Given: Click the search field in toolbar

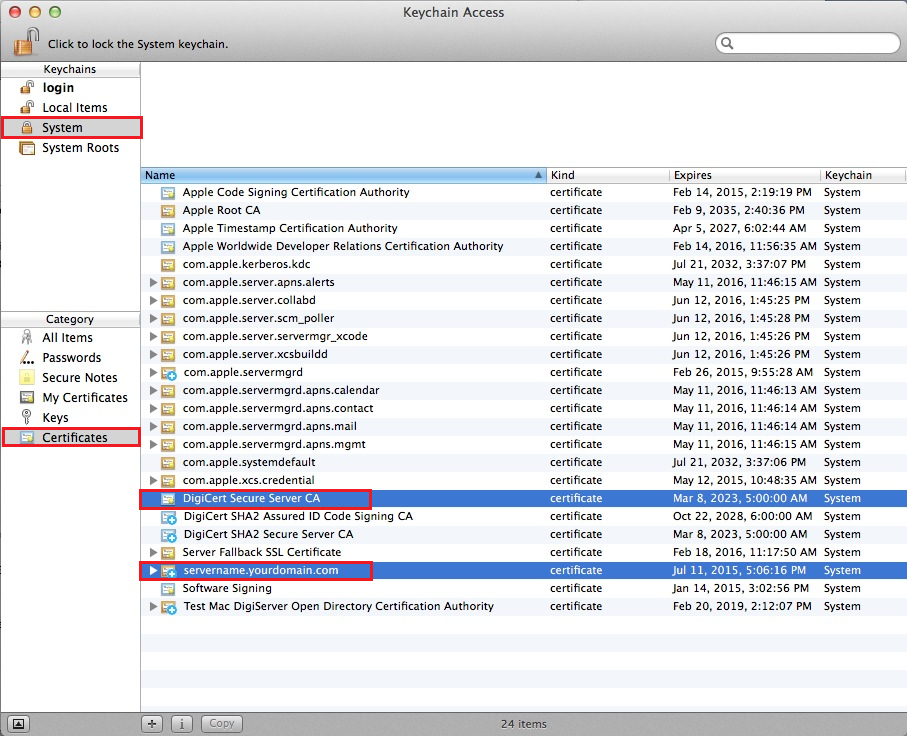Looking at the screenshot, I should pos(808,43).
